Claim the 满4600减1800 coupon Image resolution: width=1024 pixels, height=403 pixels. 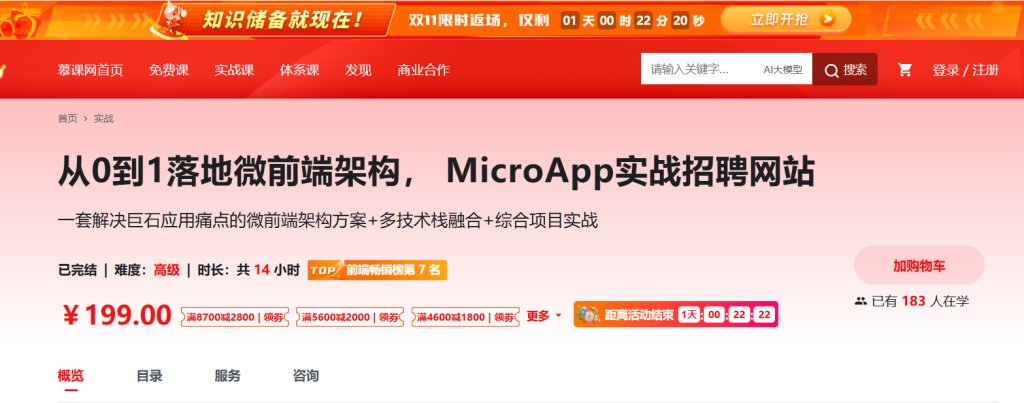[466, 317]
